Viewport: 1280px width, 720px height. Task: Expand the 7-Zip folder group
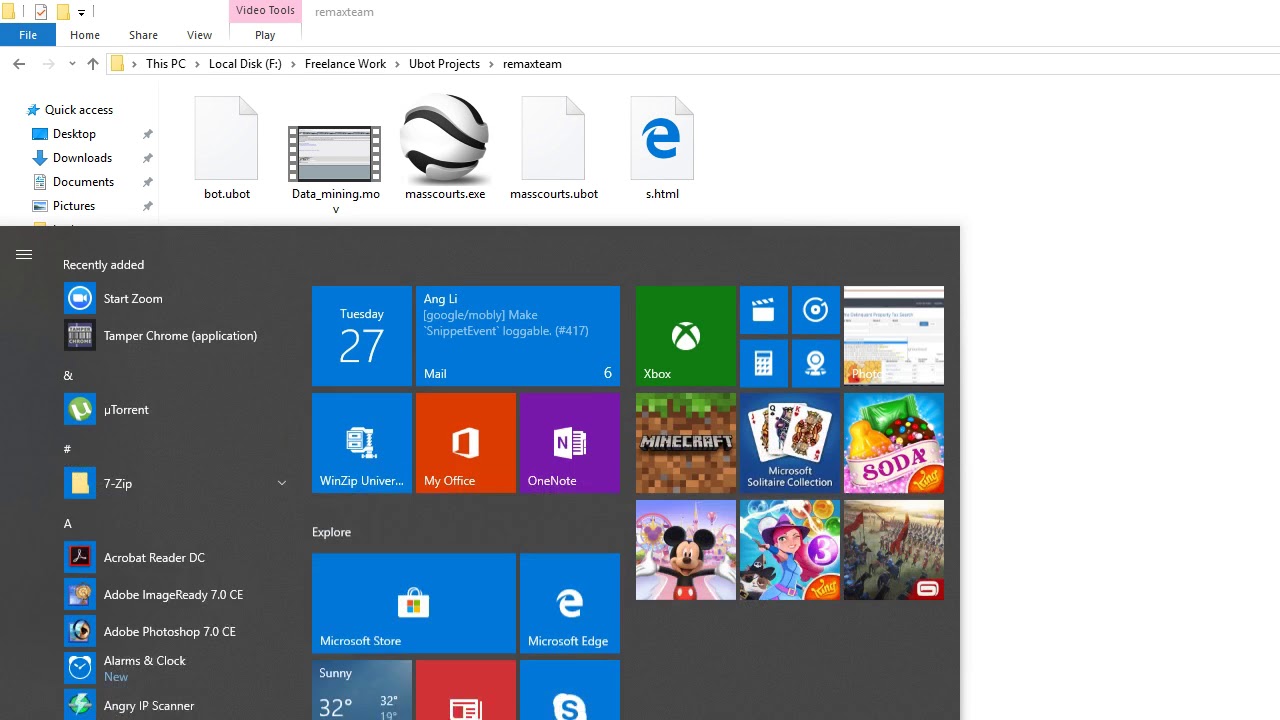pyautogui.click(x=281, y=484)
